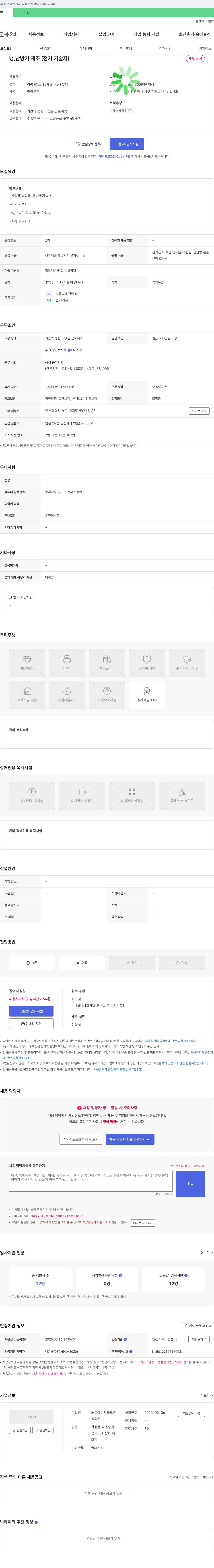Click the 인증기관 info icon

coord(125,1339)
